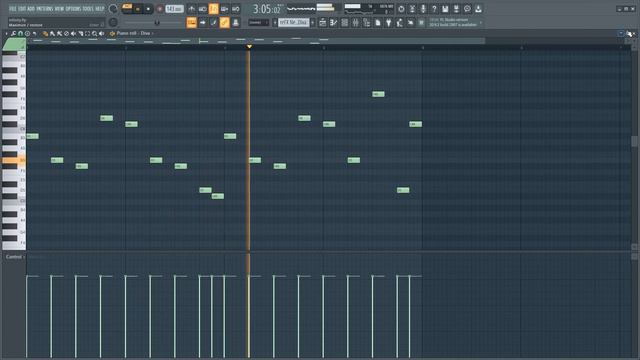Image resolution: width=640 pixels, height=360 pixels.
Task: Click the download content icon
Action: pos(478,9)
